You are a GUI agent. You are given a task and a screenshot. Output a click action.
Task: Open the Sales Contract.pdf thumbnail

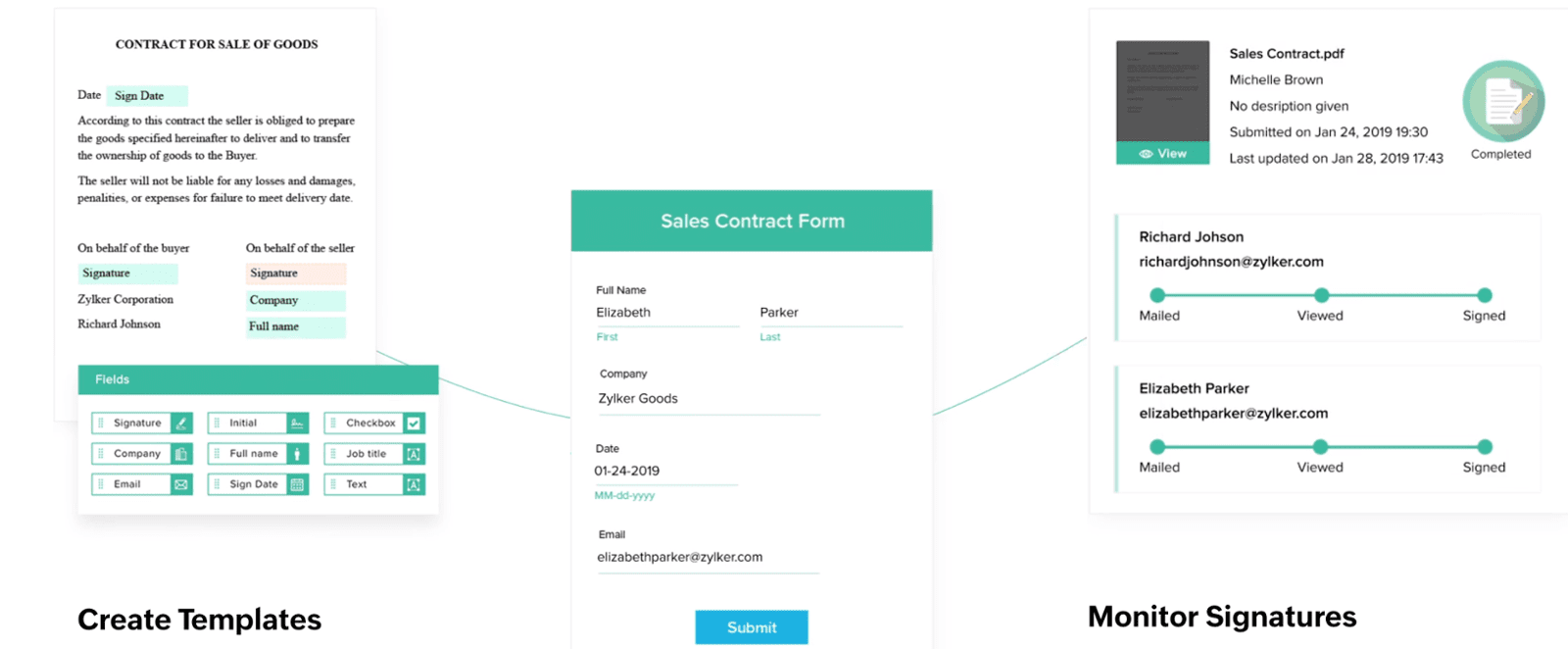[x=1162, y=92]
